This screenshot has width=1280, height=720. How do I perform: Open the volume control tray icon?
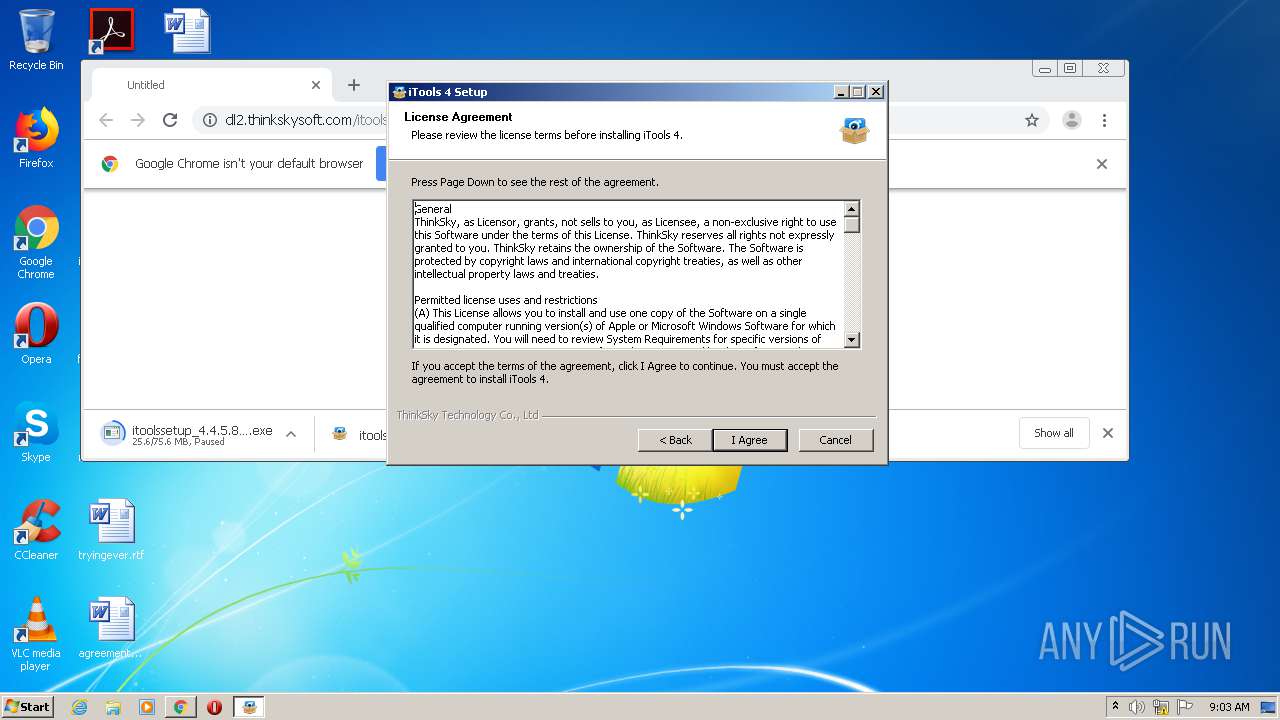click(1137, 707)
